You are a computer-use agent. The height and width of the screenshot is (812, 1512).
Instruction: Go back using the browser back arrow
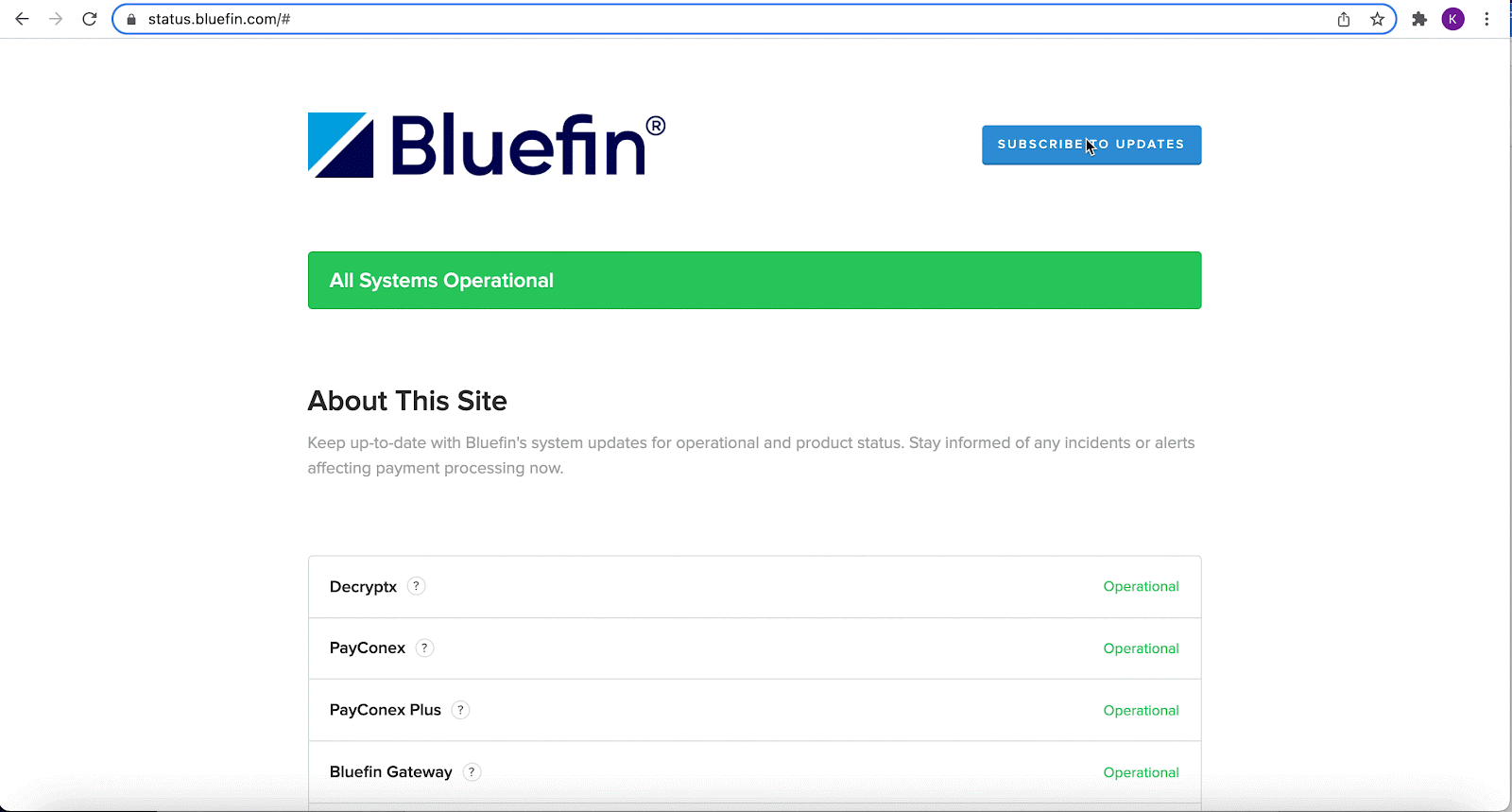click(22, 19)
